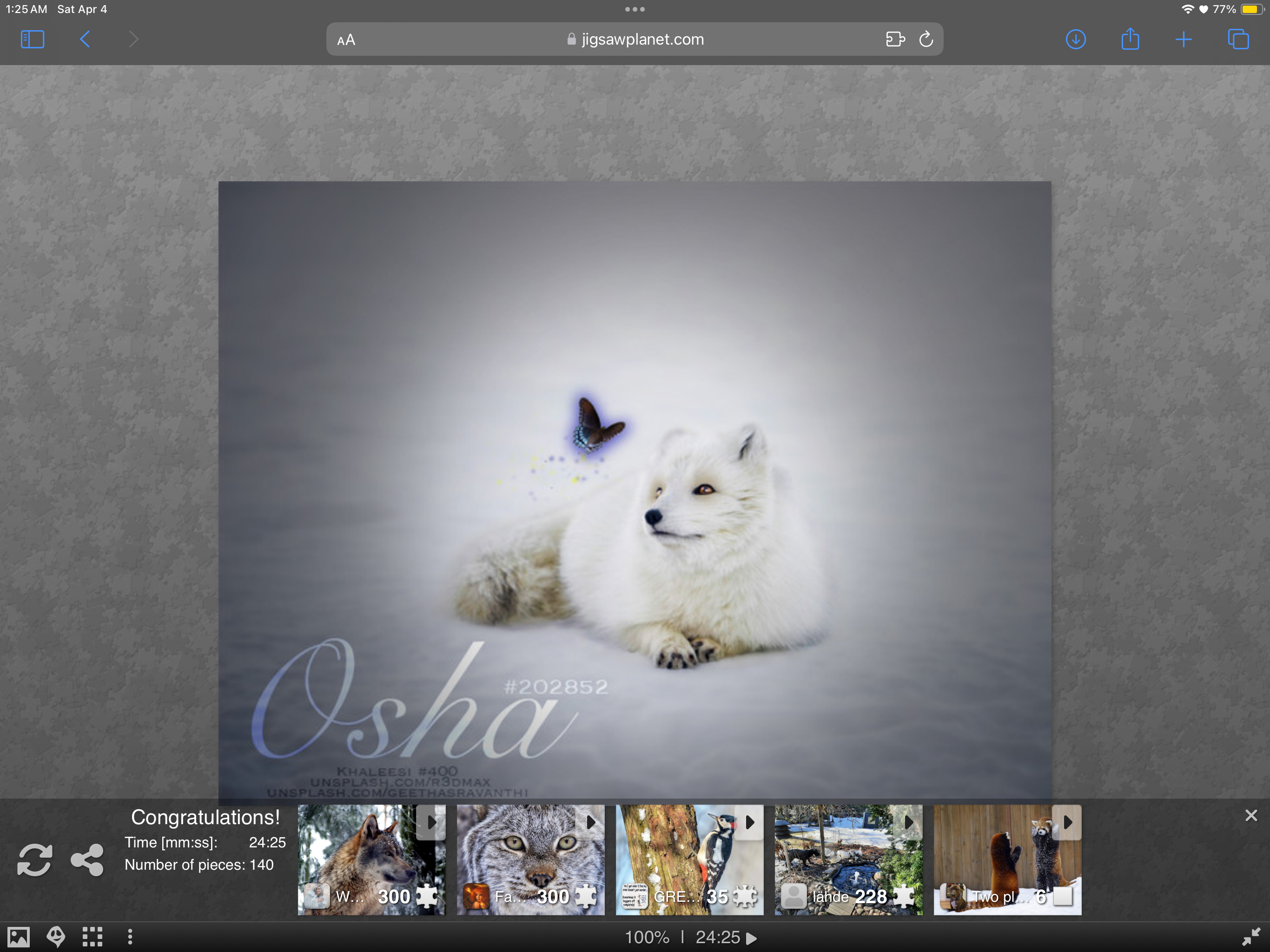Screen dimensions: 1270x952
Task: Show all open tabs overview
Action: 1238,40
